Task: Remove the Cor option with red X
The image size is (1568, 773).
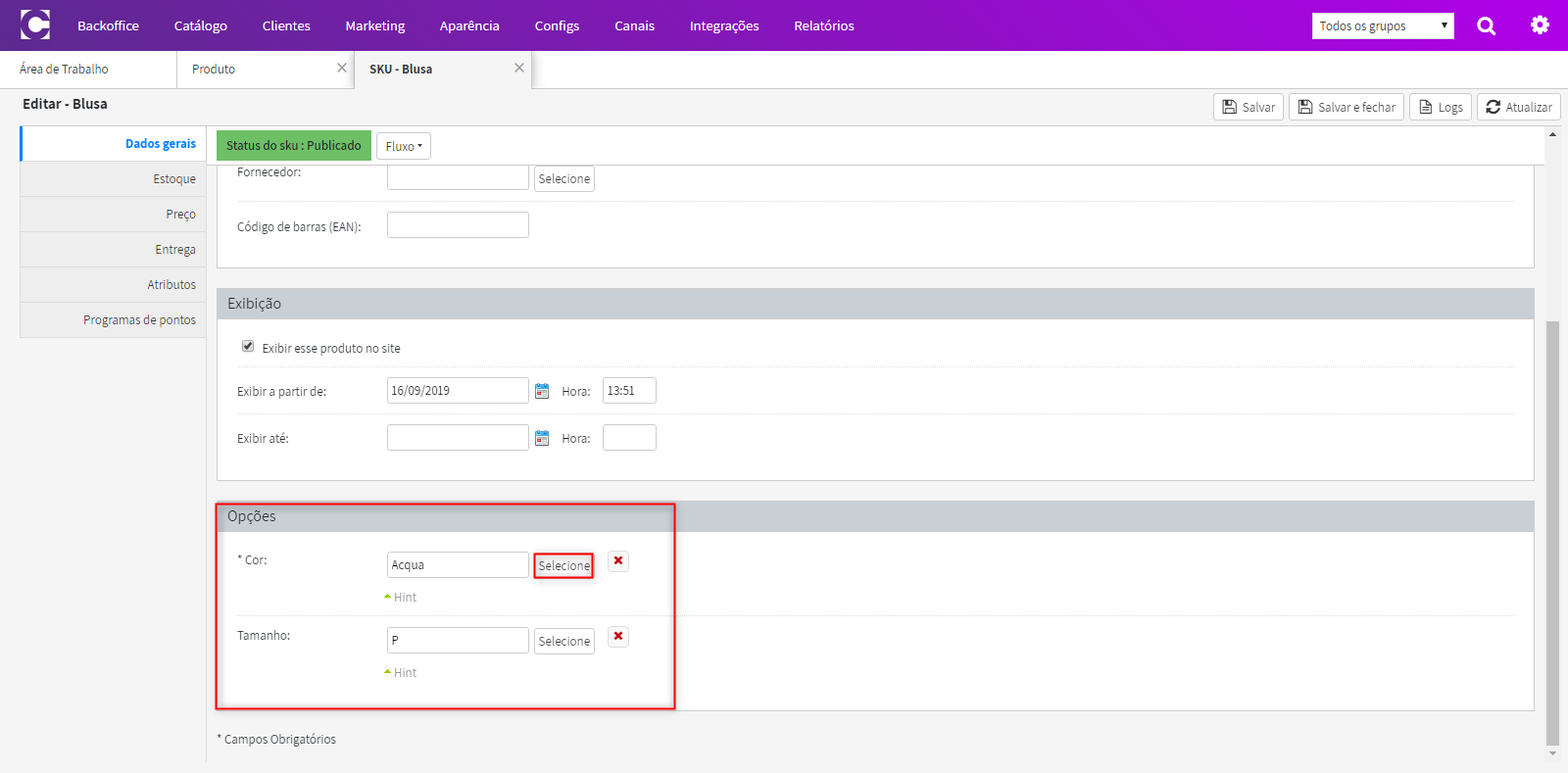Action: [618, 561]
